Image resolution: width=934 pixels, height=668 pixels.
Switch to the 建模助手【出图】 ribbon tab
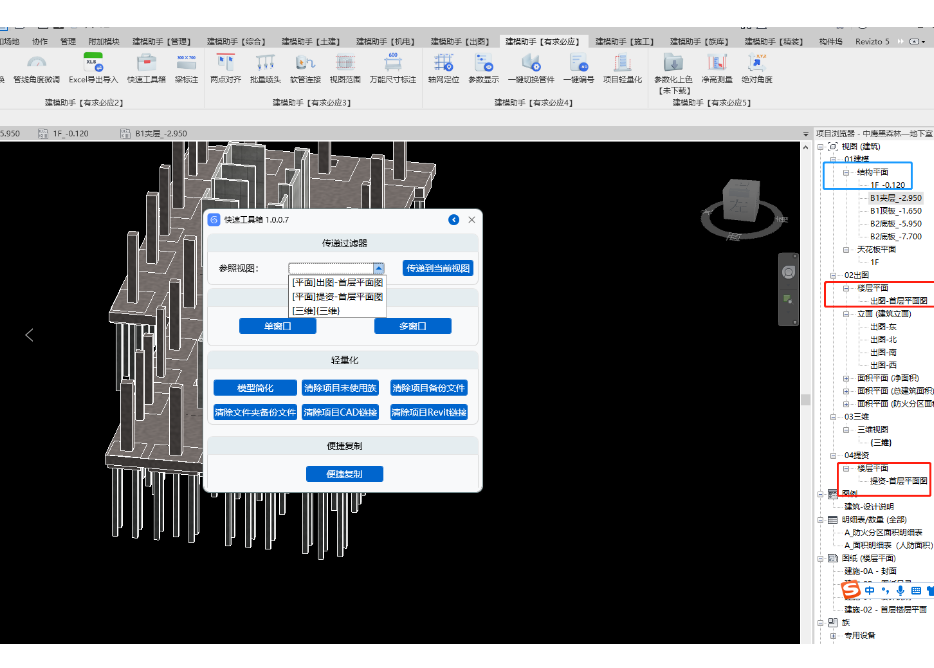pos(460,42)
